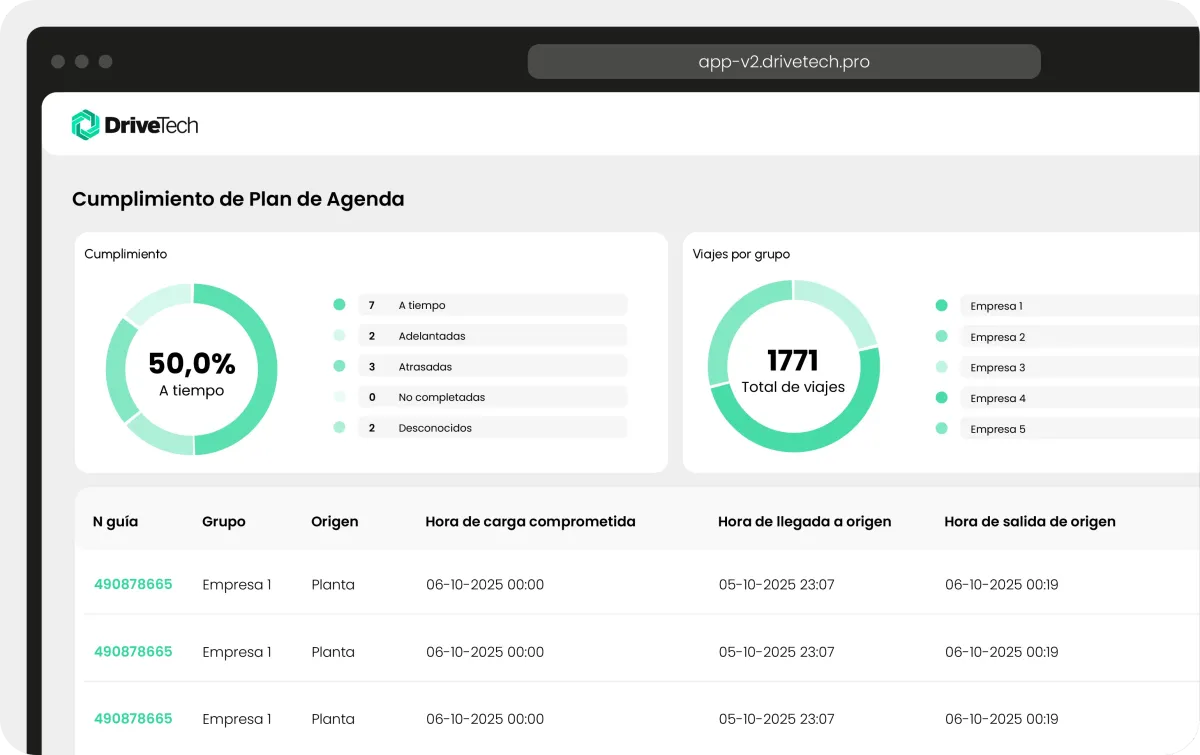Focus the app-v2.drivetech.pro address bar
This screenshot has width=1200, height=755.
tap(784, 61)
